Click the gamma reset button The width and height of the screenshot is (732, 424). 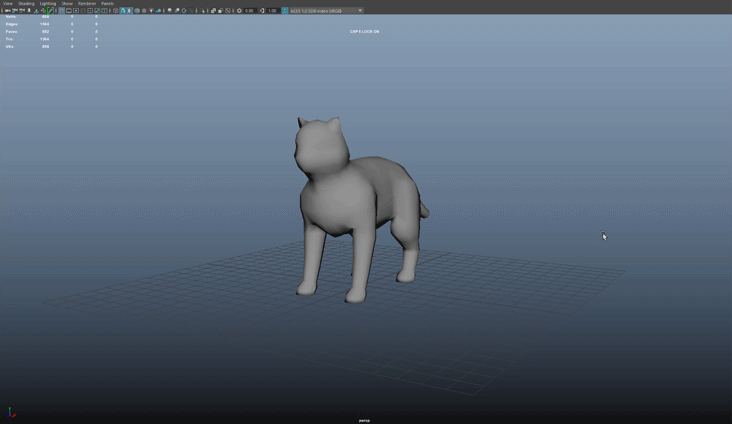pos(262,11)
